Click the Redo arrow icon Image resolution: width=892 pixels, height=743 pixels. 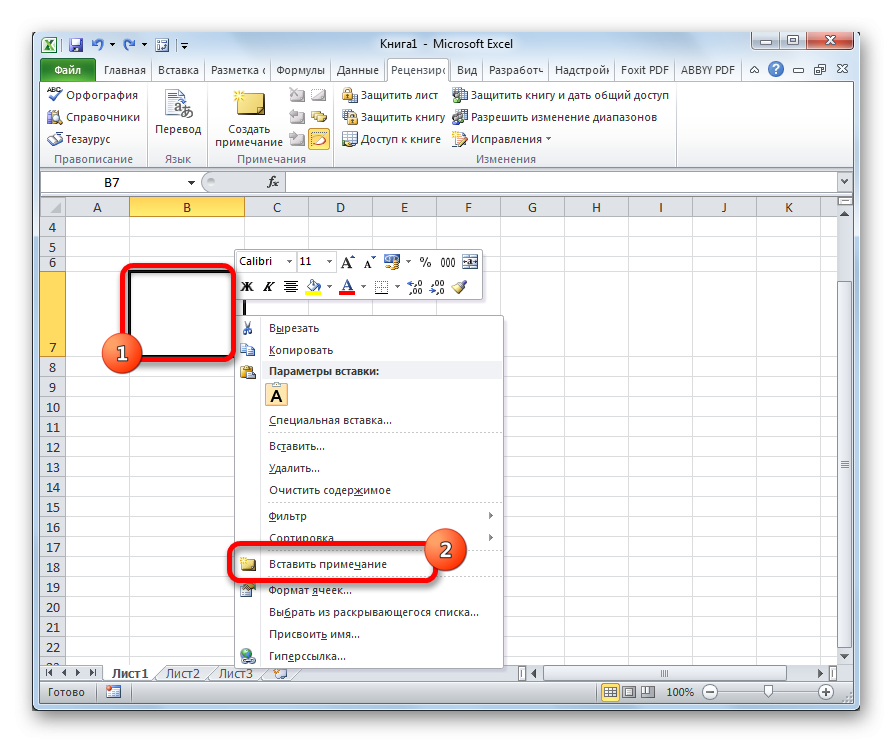coord(130,44)
